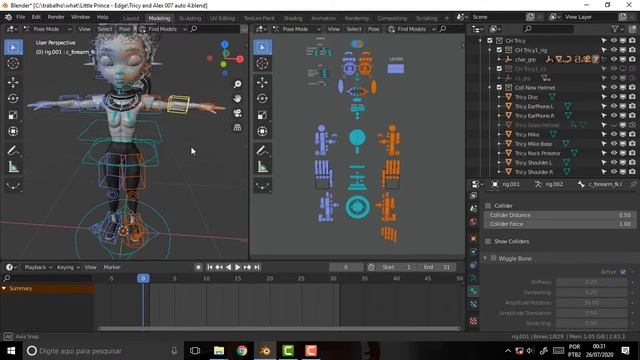Adjust the Collider Distance slider
The image size is (640, 360).
point(560,215)
